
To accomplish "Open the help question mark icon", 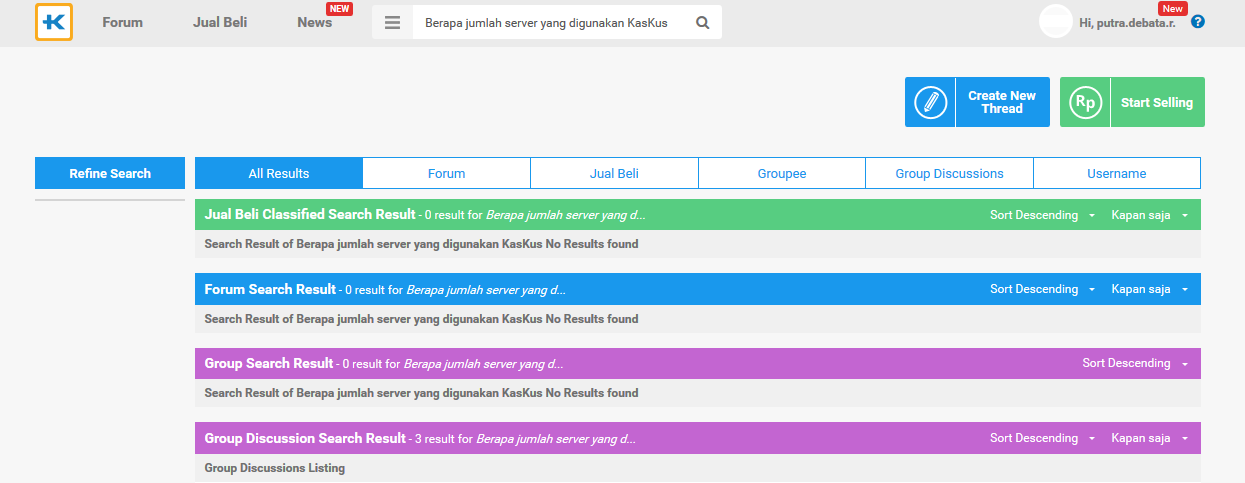I will coord(1198,21).
